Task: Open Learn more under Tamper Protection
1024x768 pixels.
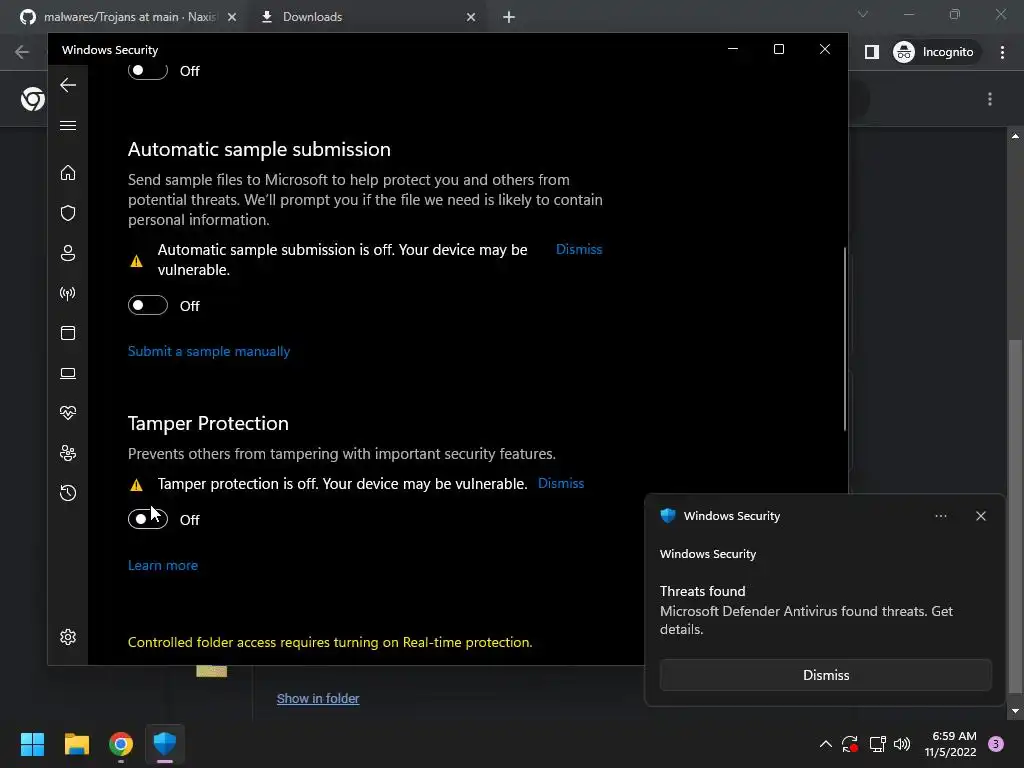Action: 163,566
